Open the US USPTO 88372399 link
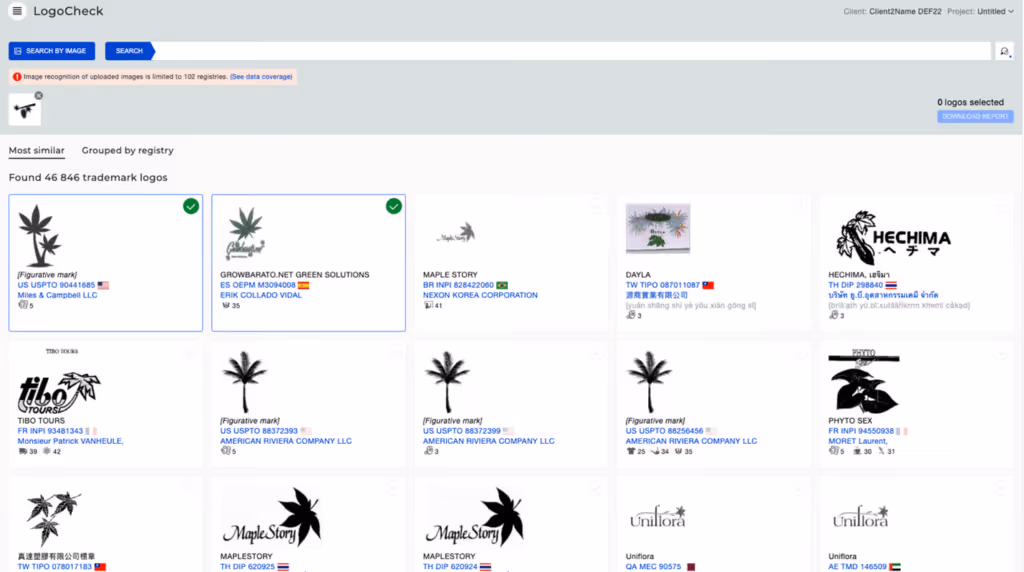Viewport: 1024px width, 572px height. tap(462, 431)
